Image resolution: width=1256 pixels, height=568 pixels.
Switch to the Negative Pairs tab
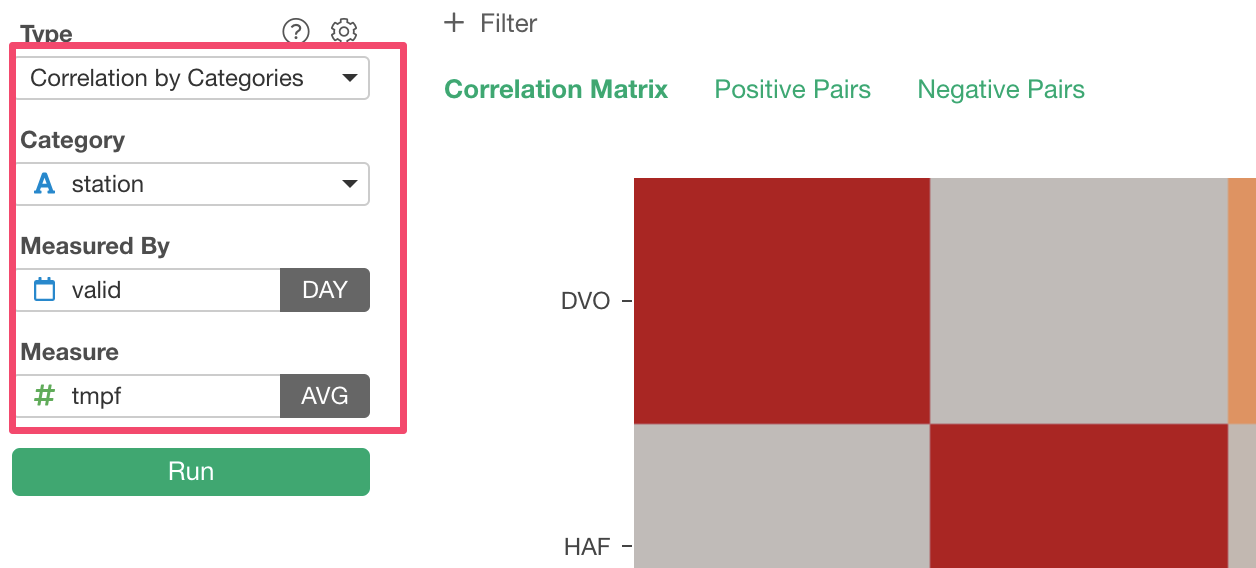pyautogui.click(x=1001, y=90)
